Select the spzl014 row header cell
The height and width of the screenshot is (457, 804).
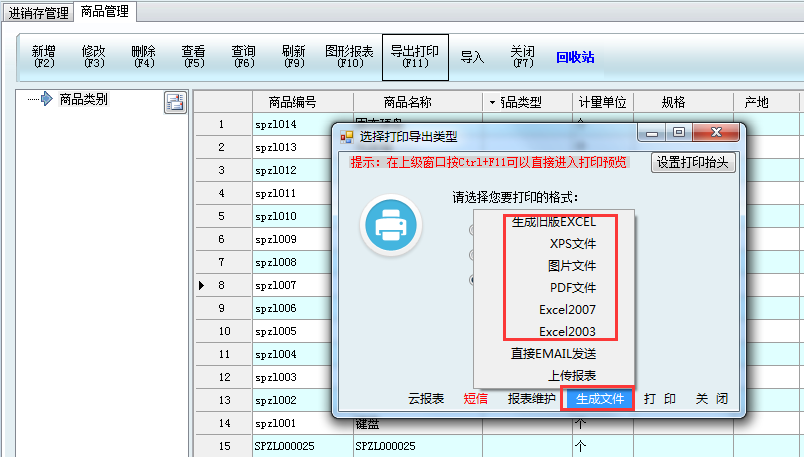coord(221,125)
